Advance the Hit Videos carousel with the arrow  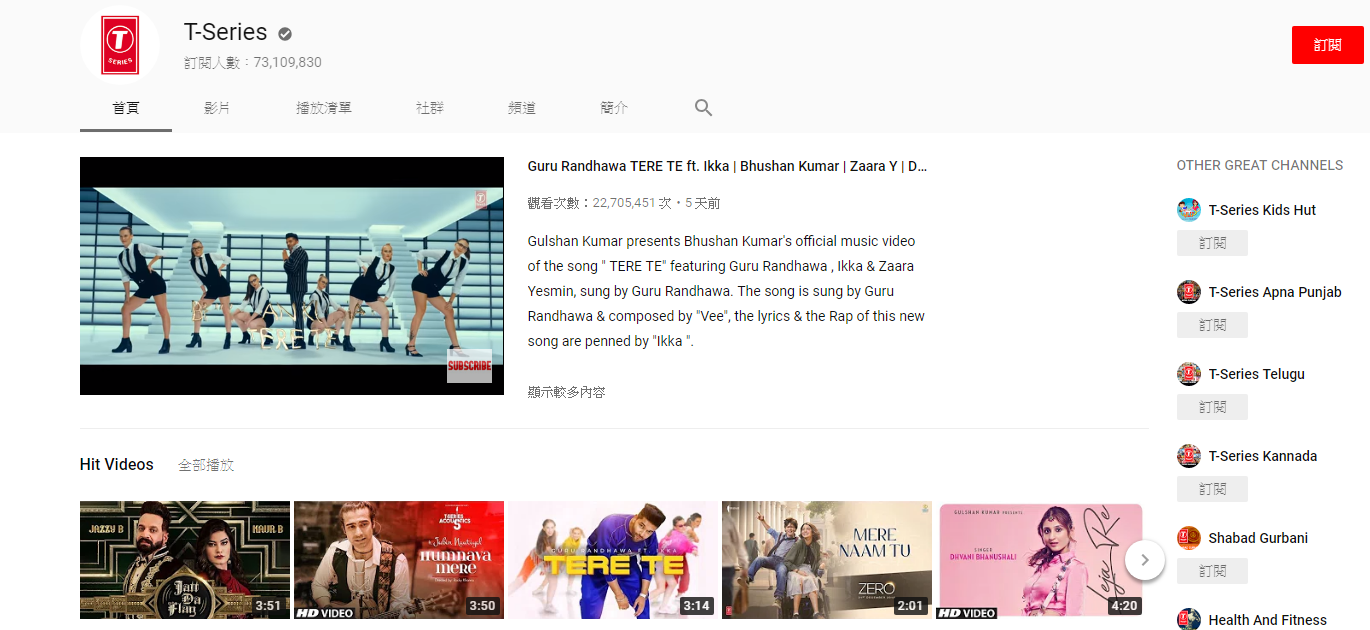click(1144, 560)
